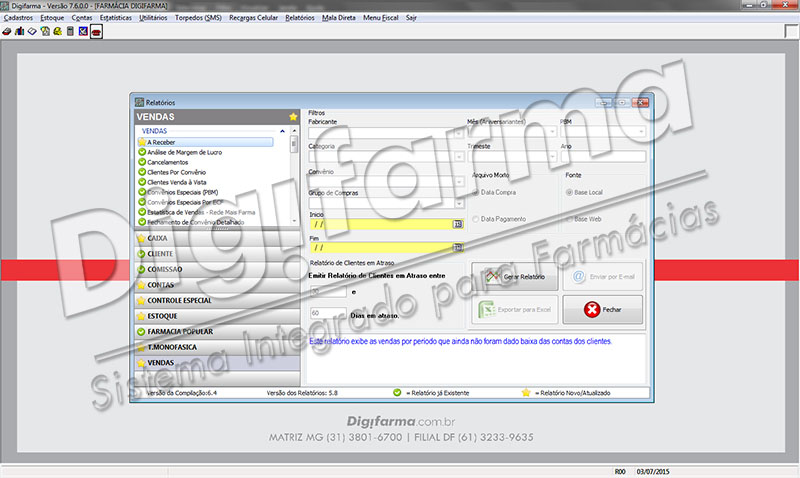Open the calculator toolbar icon
This screenshot has height=478, width=800.
pyautogui.click(x=70, y=32)
